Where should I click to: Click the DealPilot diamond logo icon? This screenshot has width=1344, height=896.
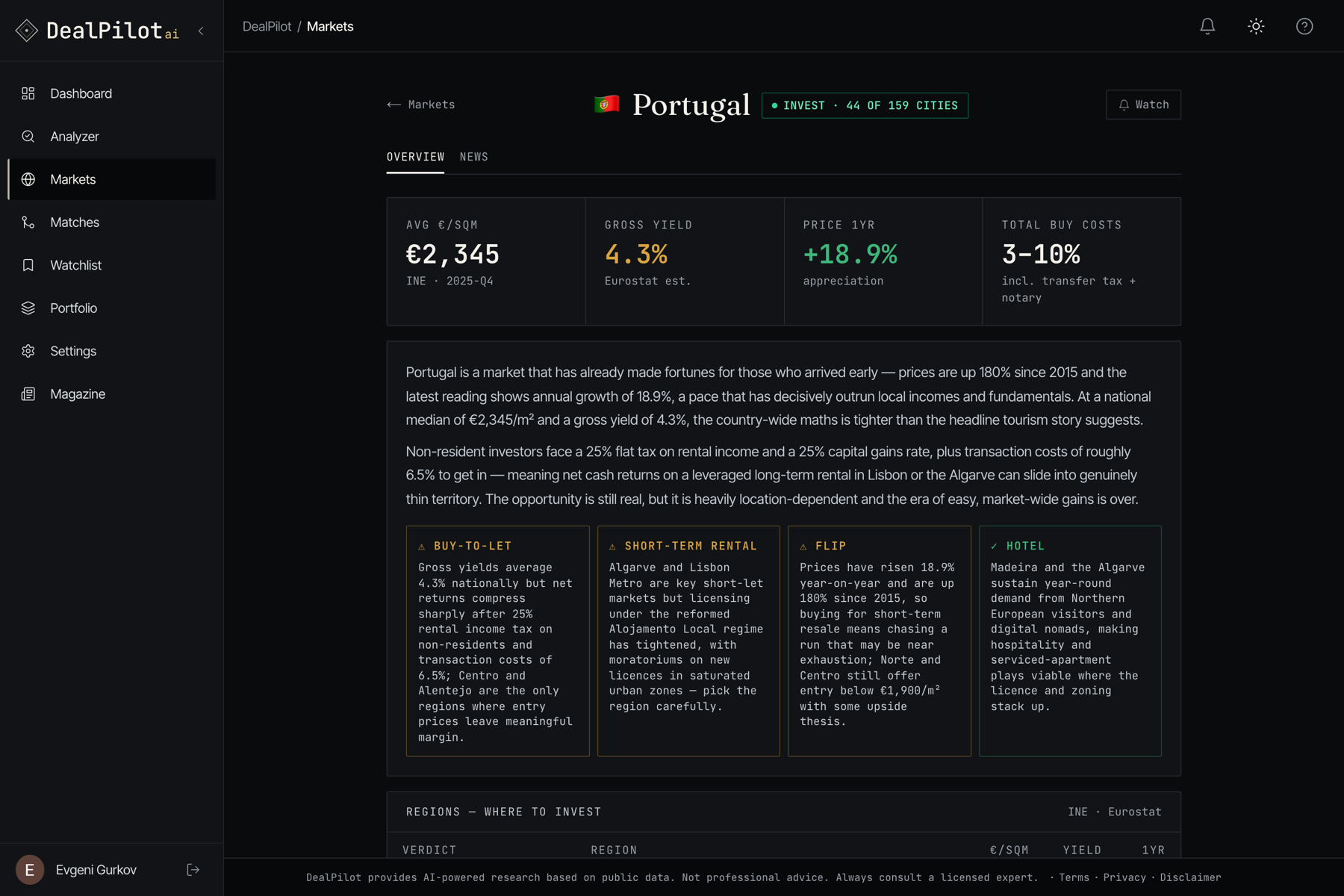click(27, 31)
